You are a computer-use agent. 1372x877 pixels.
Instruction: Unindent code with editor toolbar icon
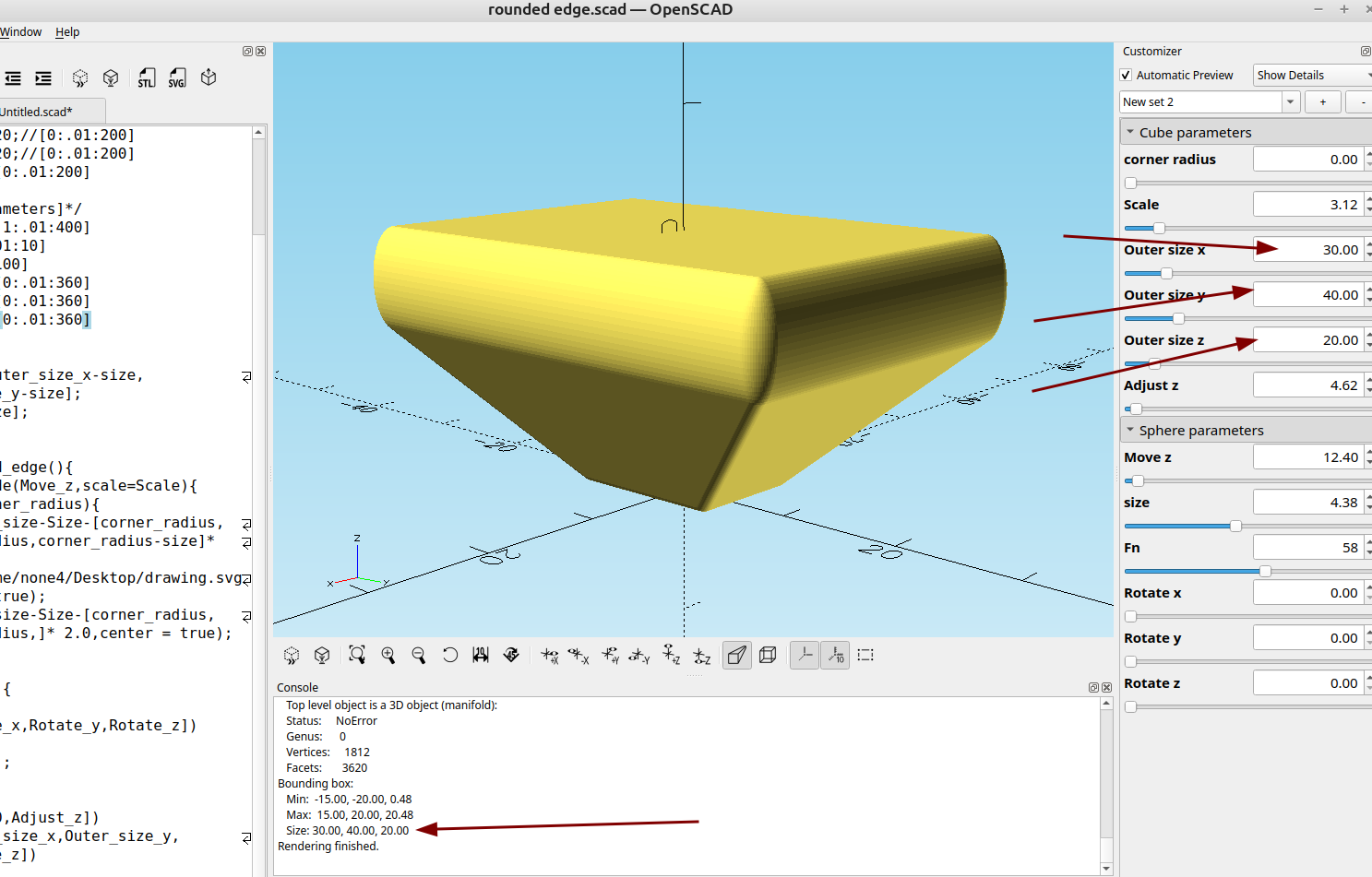click(x=13, y=78)
